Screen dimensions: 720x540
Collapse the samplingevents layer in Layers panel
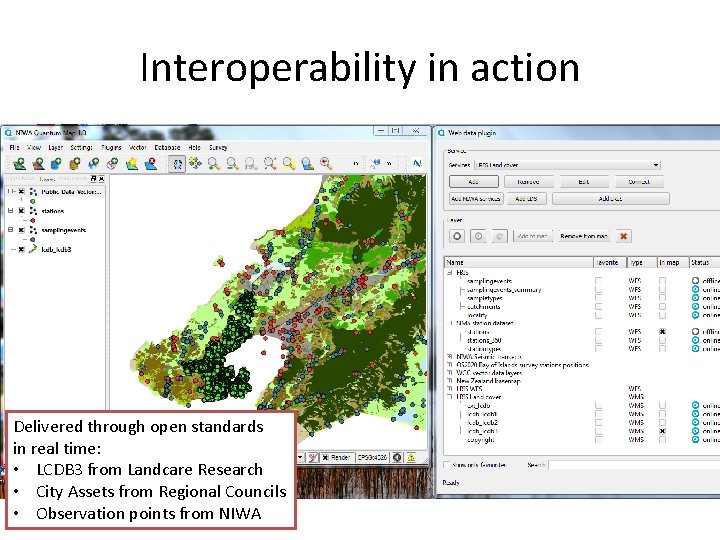point(11,230)
